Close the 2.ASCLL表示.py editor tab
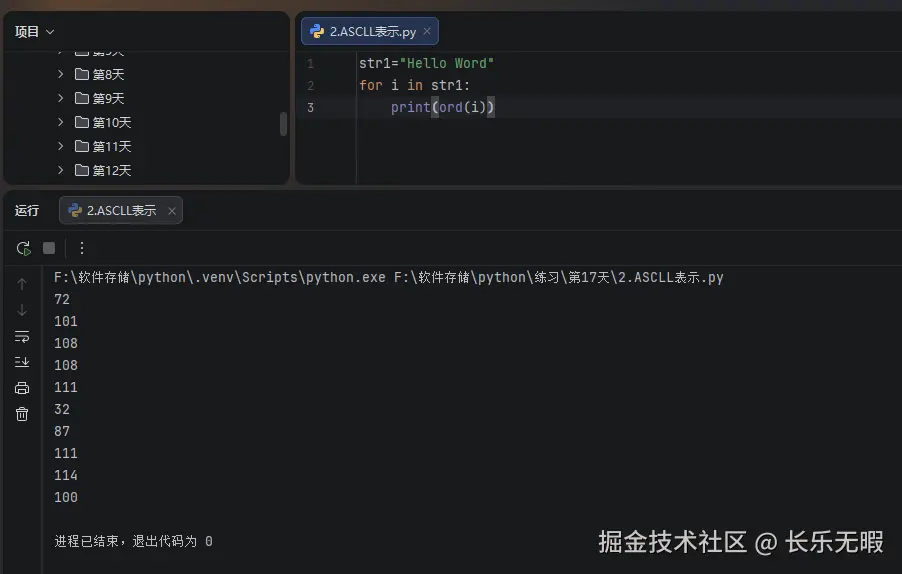 click(427, 31)
